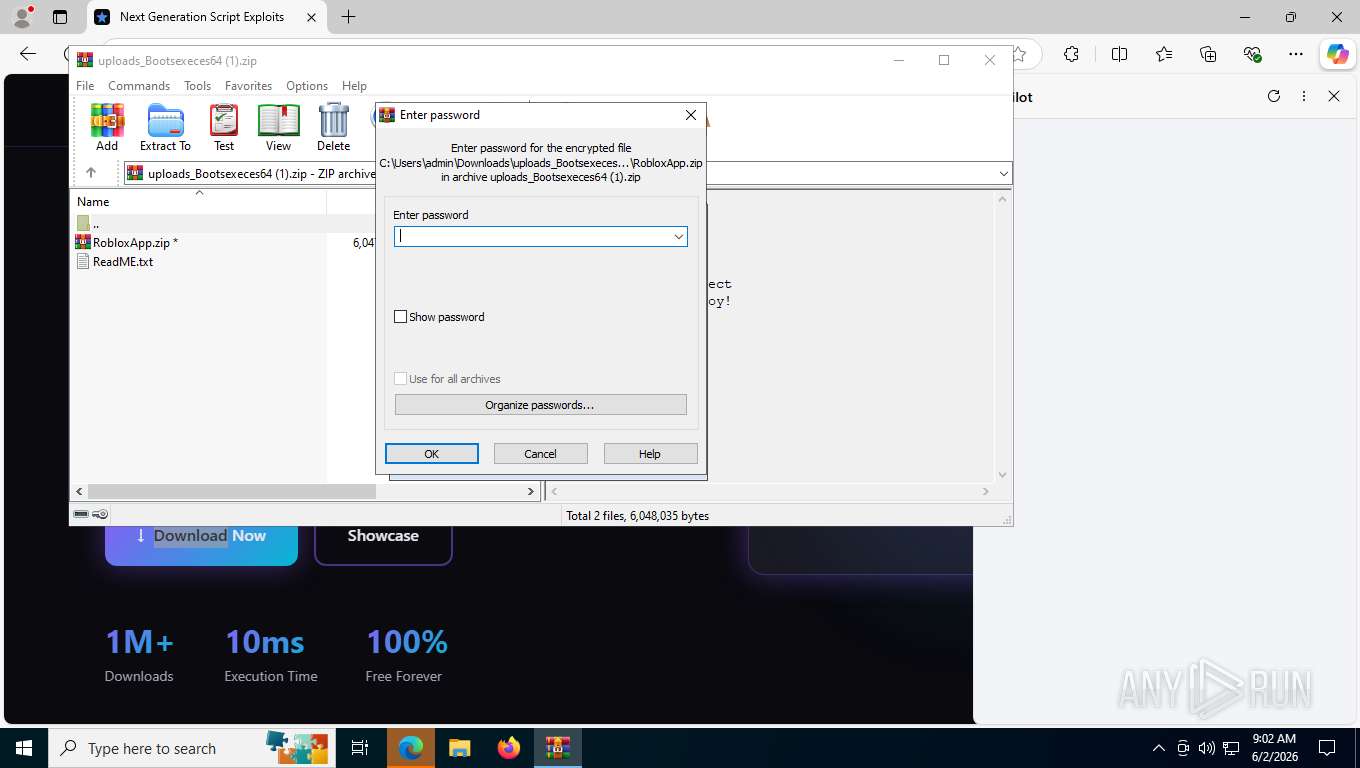Viewport: 1360px width, 768px height.
Task: Click the Add toolbar icon in WinRAR
Action: [x=107, y=128]
